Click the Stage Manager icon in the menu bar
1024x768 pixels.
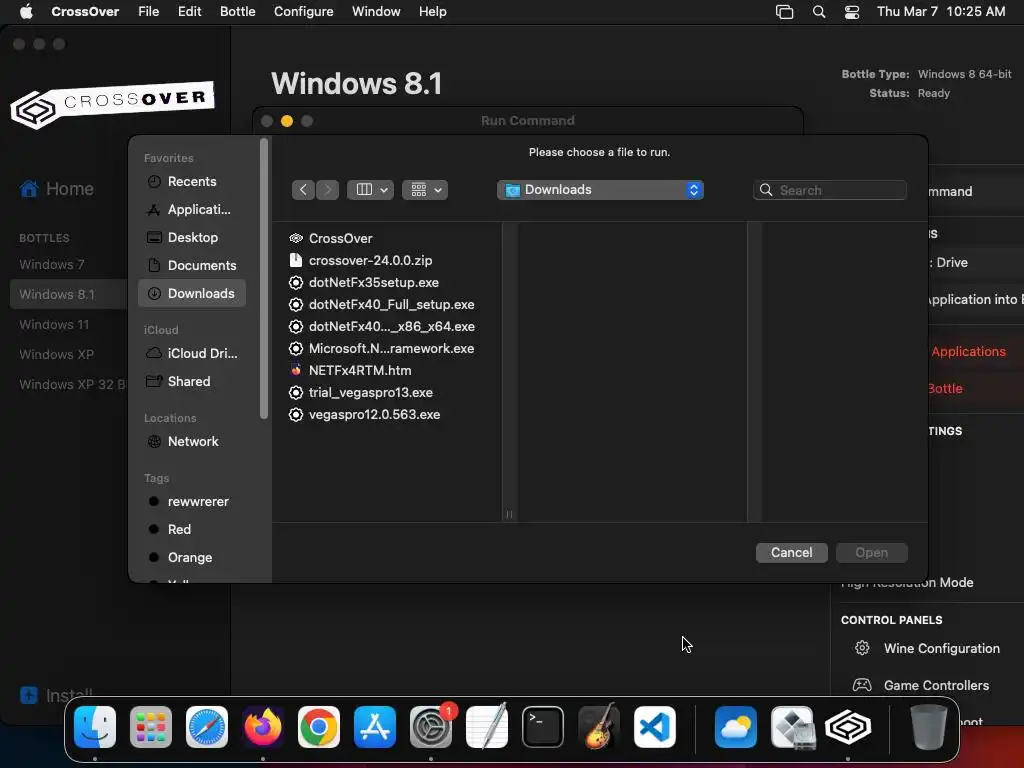(x=784, y=12)
